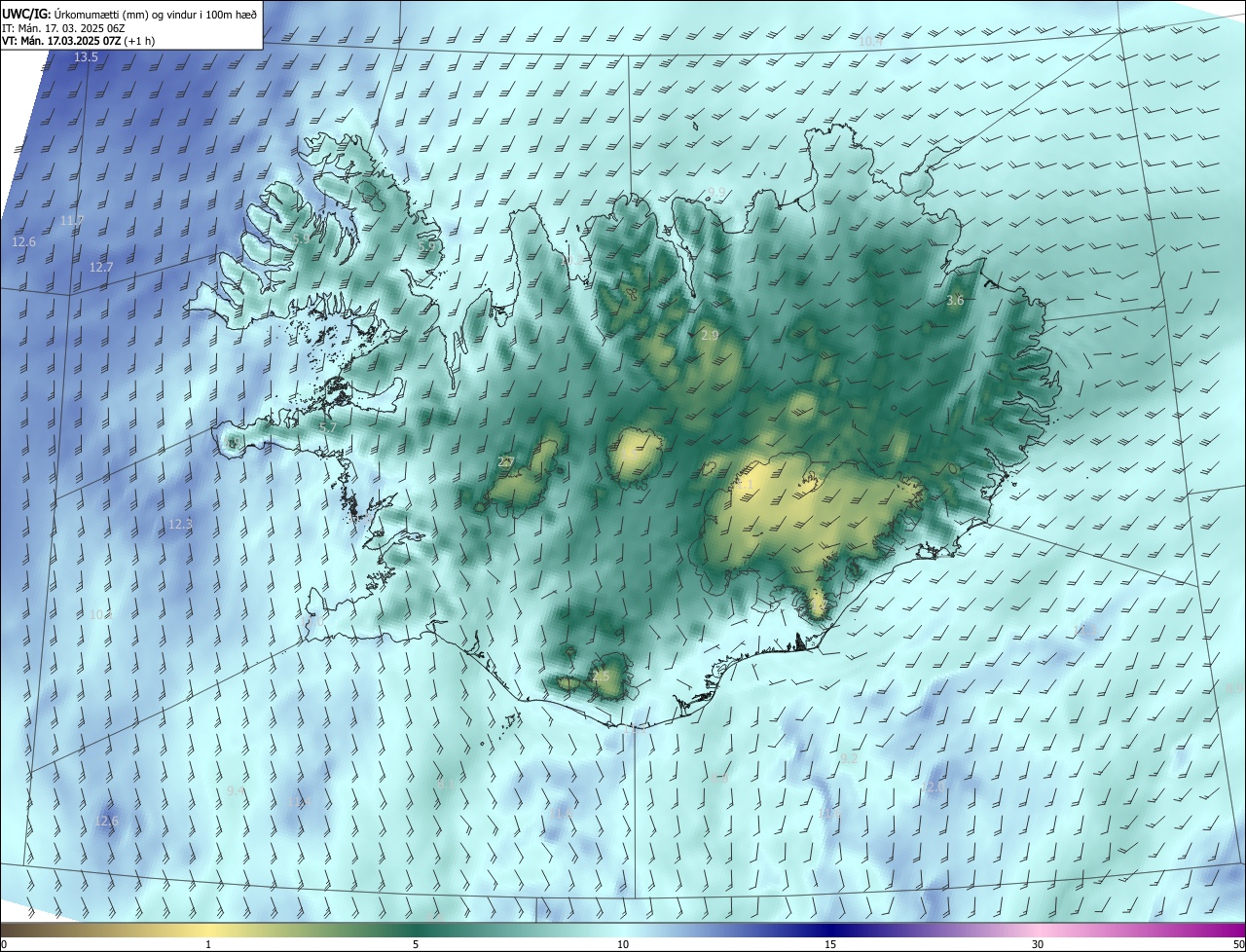Click the 10.4 value label on the map
The width and height of the screenshot is (1246, 952).
point(870,41)
